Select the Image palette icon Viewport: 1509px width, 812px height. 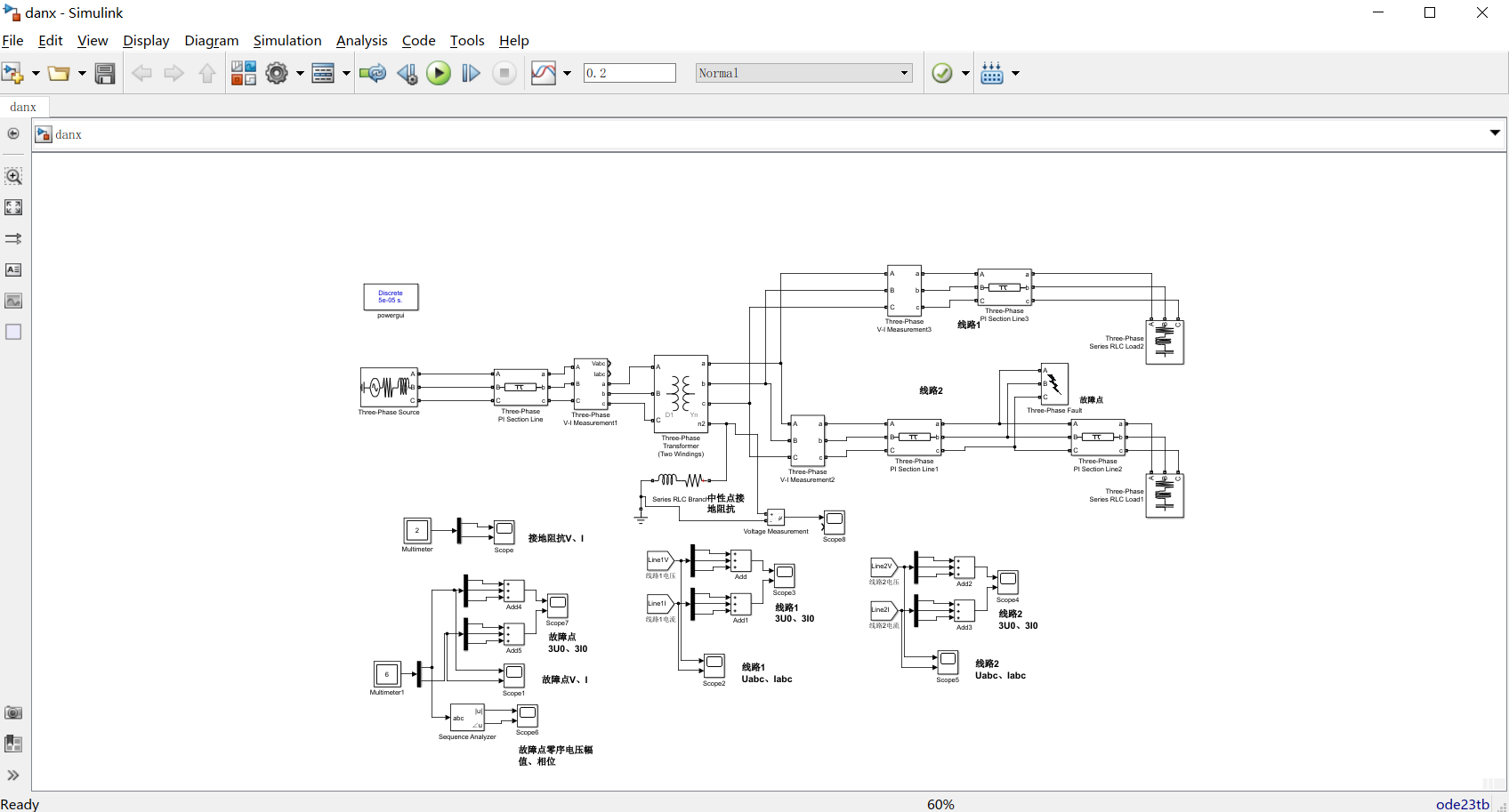[13, 301]
